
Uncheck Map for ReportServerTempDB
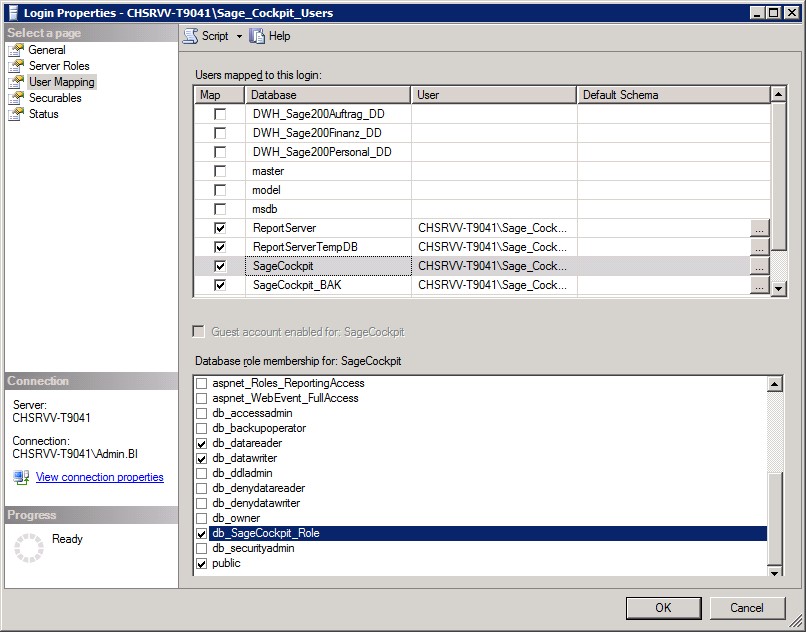point(220,247)
